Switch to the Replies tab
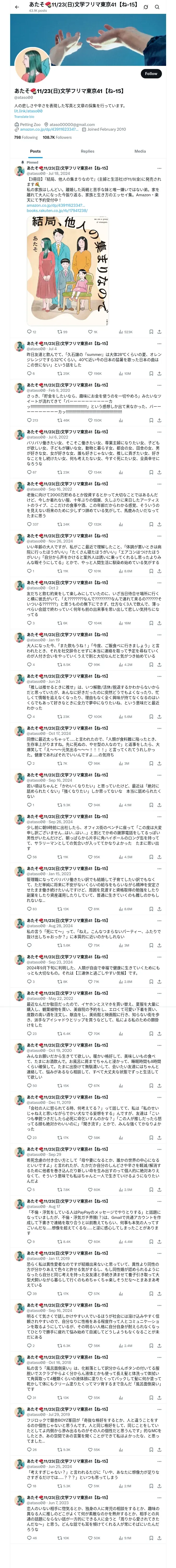Screen dimensions: 176x1568 [x=87, y=151]
